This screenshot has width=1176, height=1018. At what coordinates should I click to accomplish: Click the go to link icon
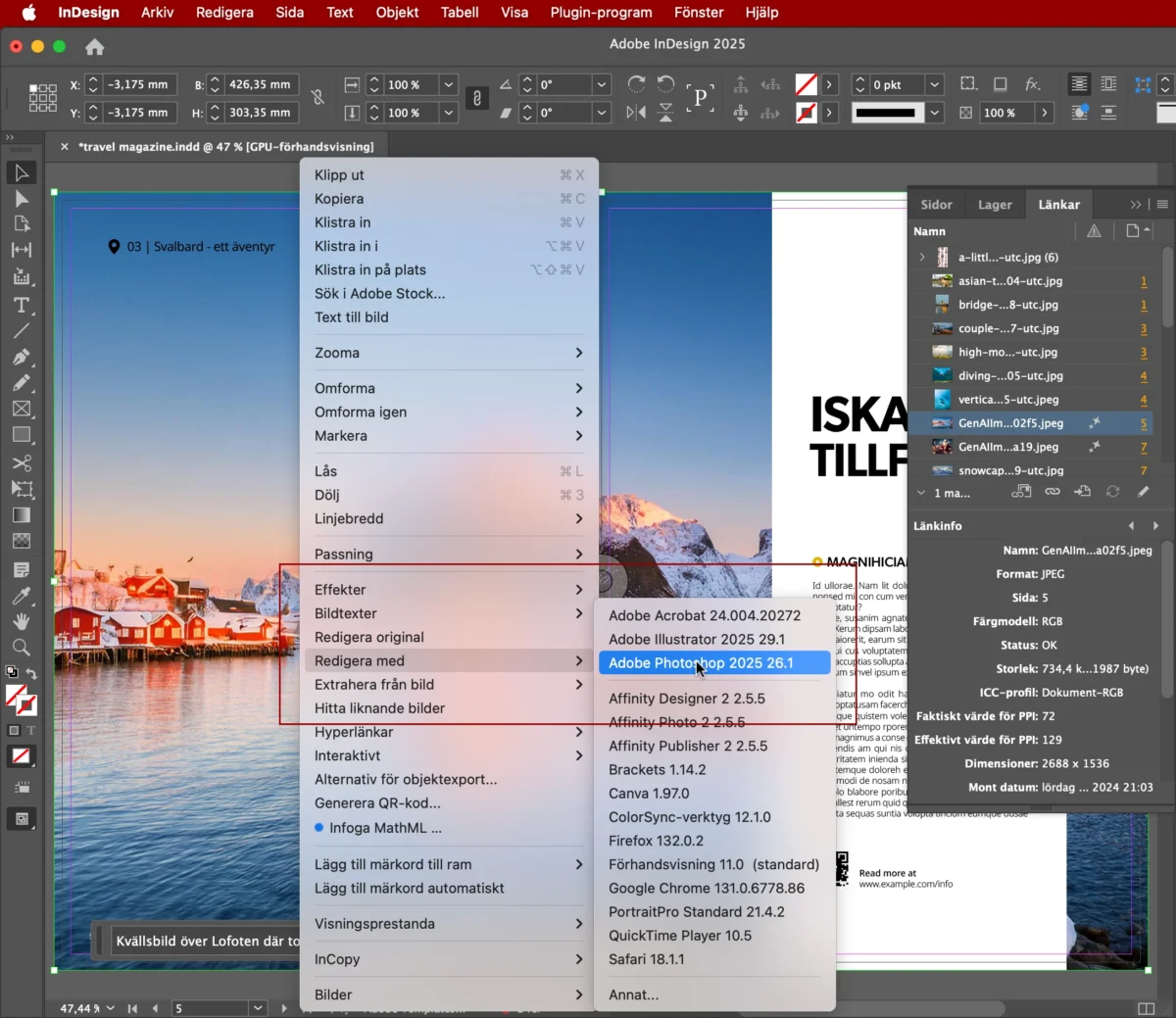[1083, 492]
